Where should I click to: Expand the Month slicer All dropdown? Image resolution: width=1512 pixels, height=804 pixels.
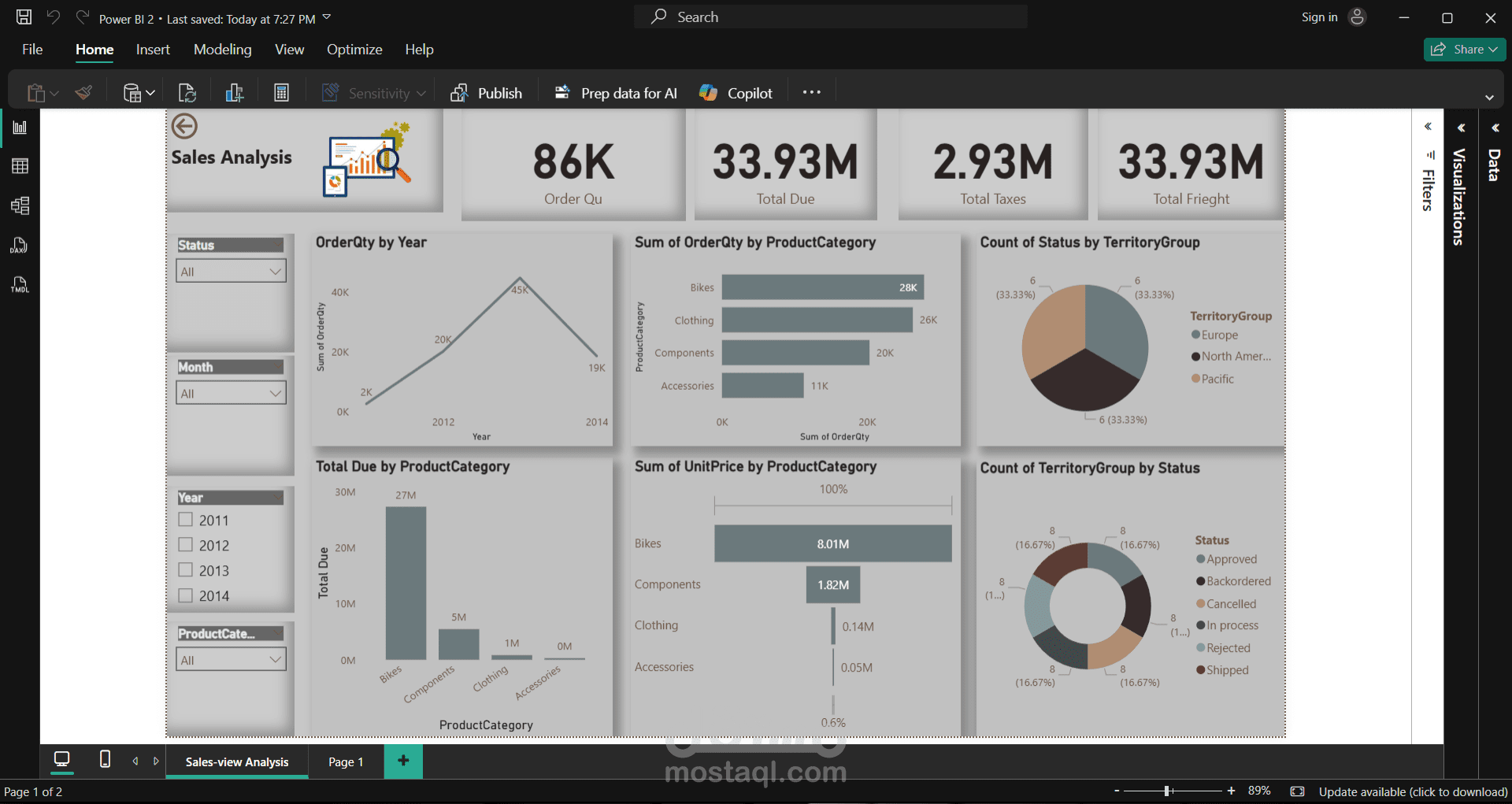pyautogui.click(x=275, y=393)
